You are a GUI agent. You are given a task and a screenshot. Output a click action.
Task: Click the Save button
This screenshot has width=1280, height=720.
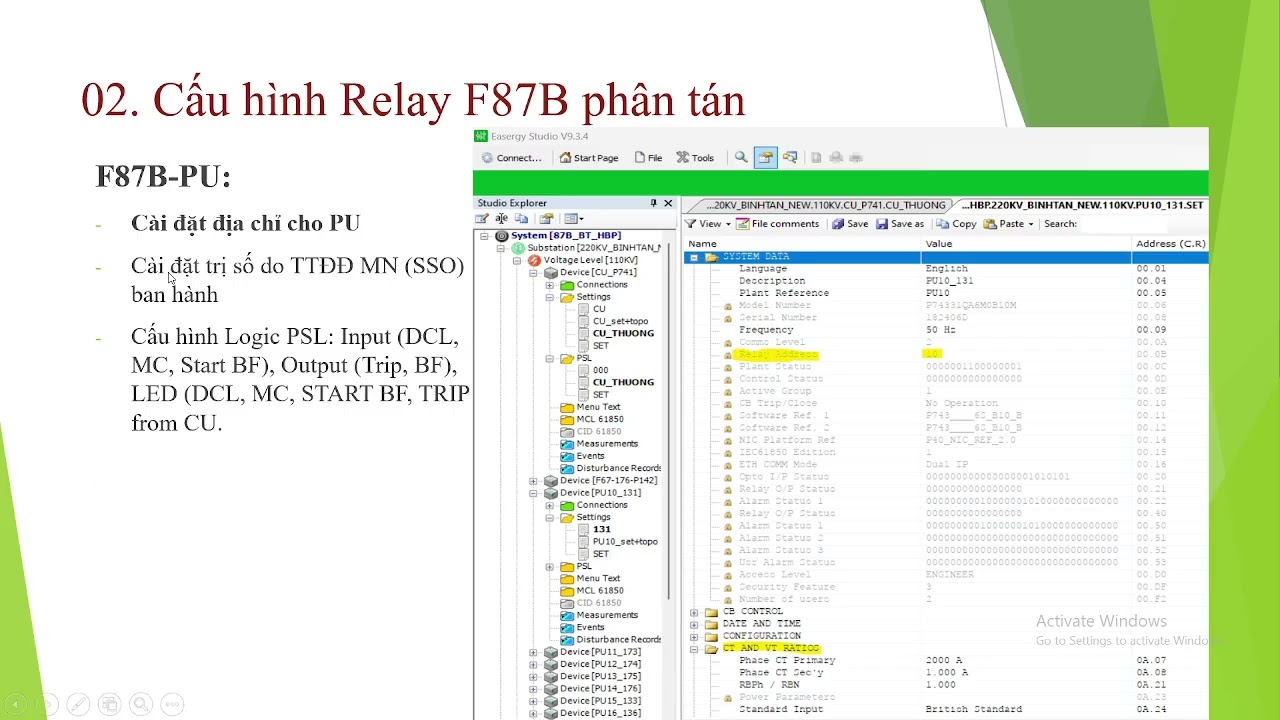(x=850, y=224)
